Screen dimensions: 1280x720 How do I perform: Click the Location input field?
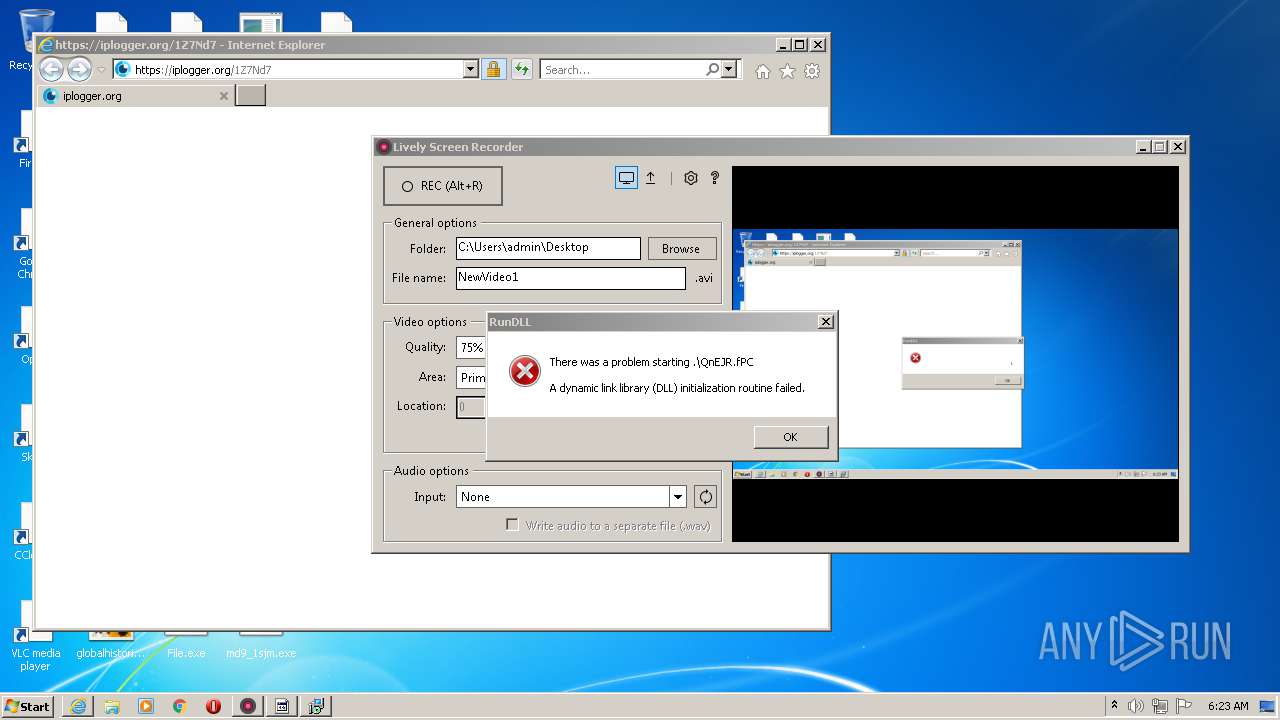[x=471, y=407]
